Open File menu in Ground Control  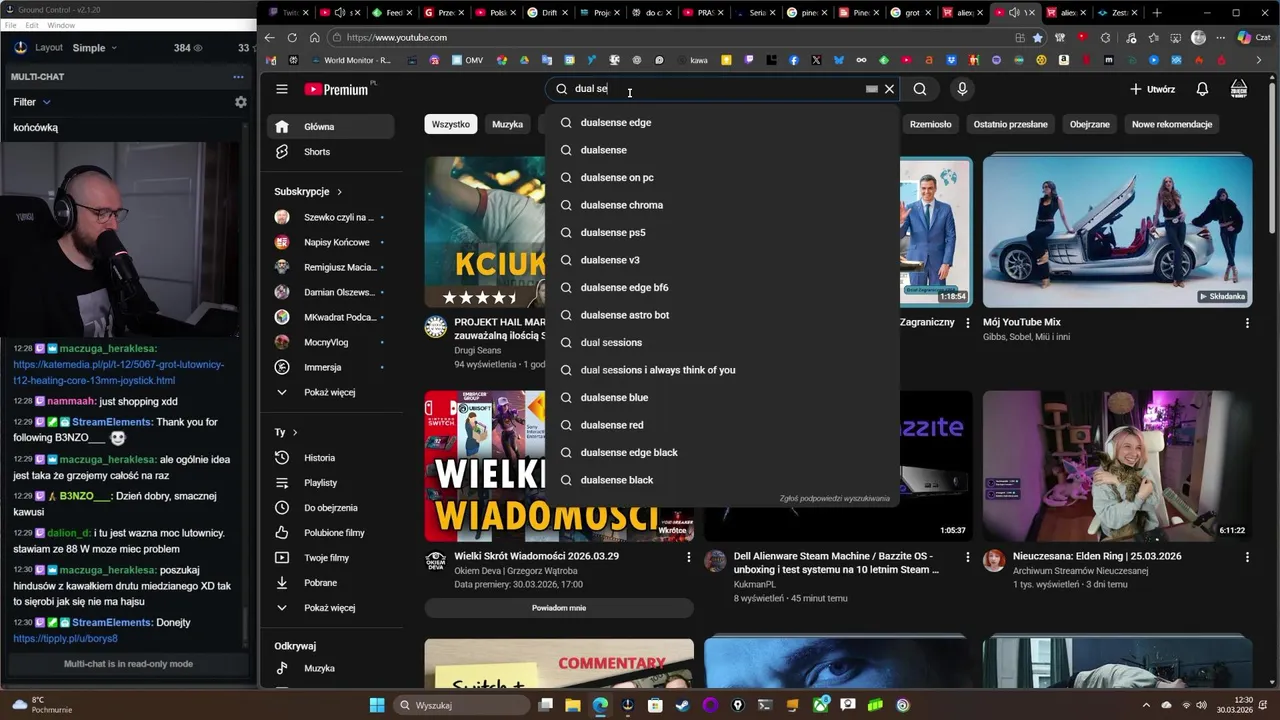point(11,25)
